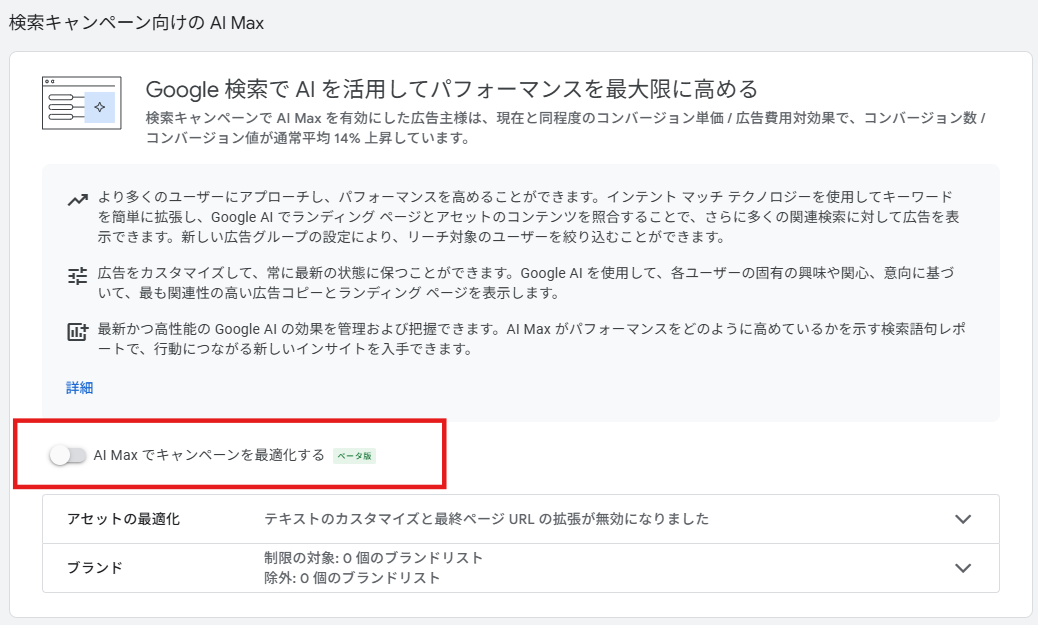
Task: Expand the ブランド row chevron
Action: coord(963,568)
